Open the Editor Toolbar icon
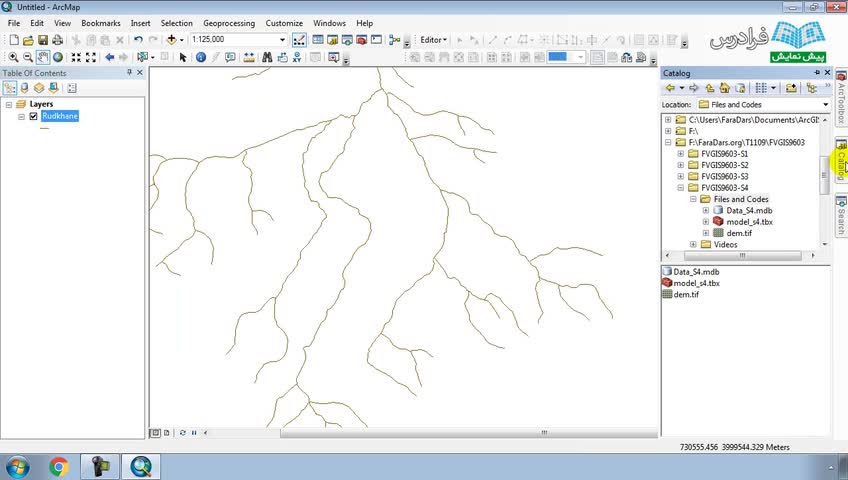This screenshot has width=848, height=480. pos(299,40)
